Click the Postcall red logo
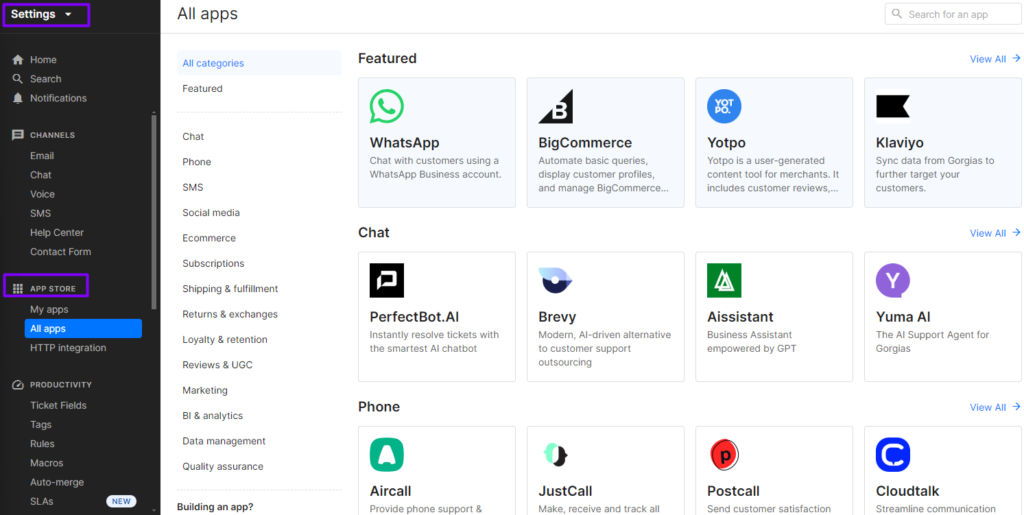 point(724,455)
